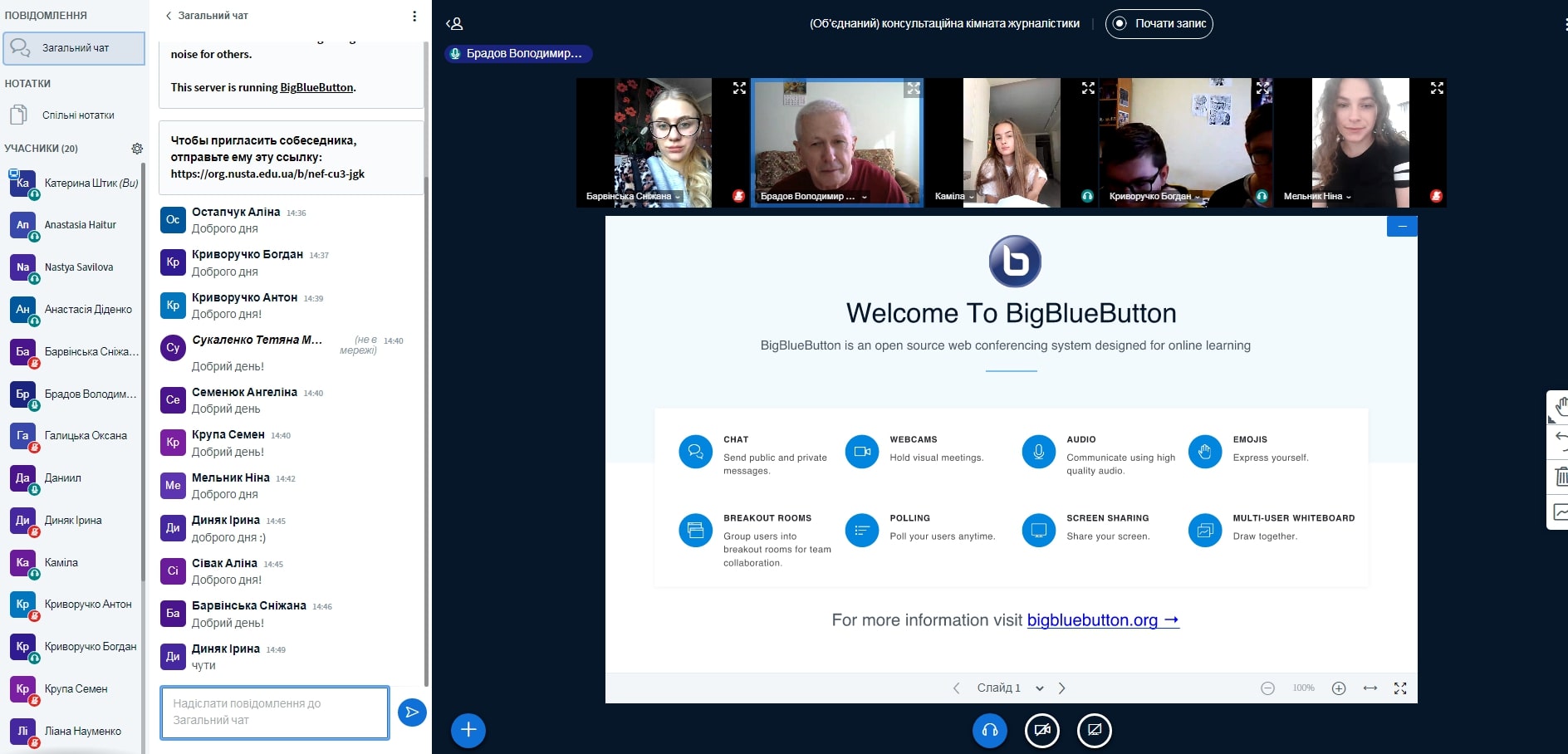Reset zoom at 100% value
The width and height of the screenshot is (1568, 754).
(1303, 688)
